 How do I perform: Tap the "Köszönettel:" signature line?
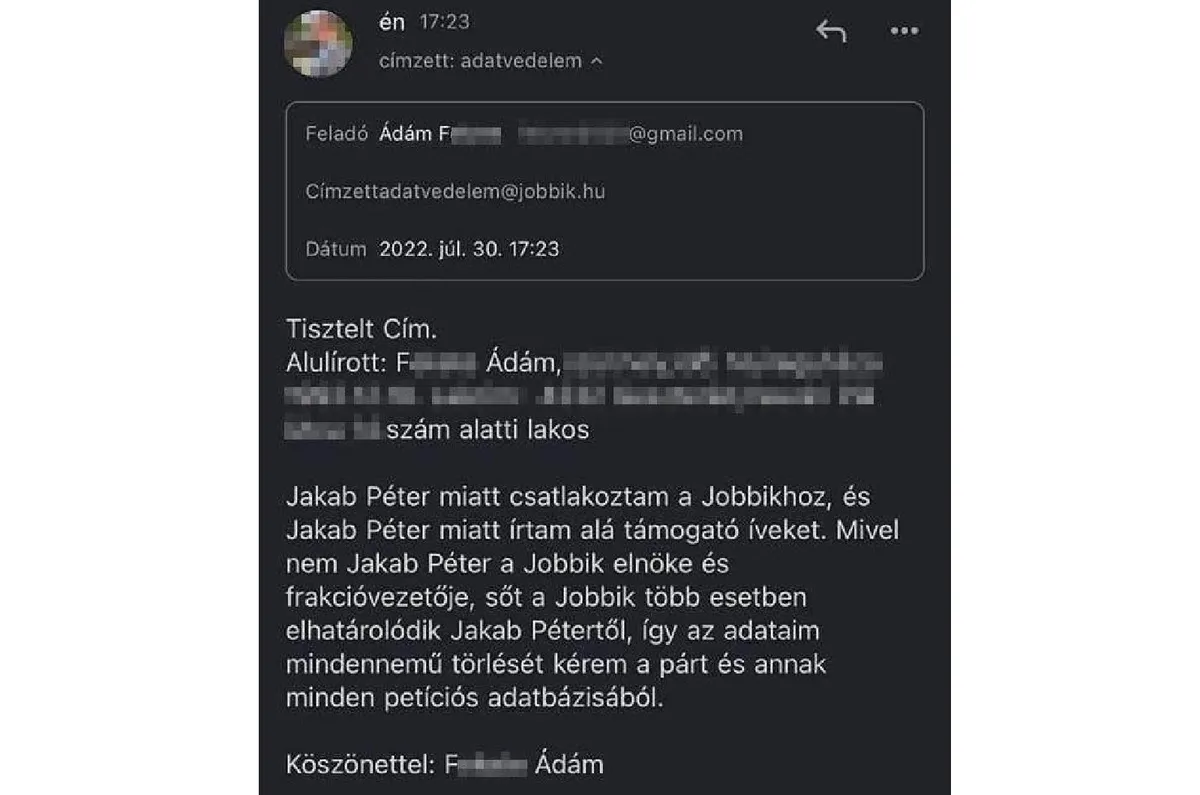[x=359, y=766]
